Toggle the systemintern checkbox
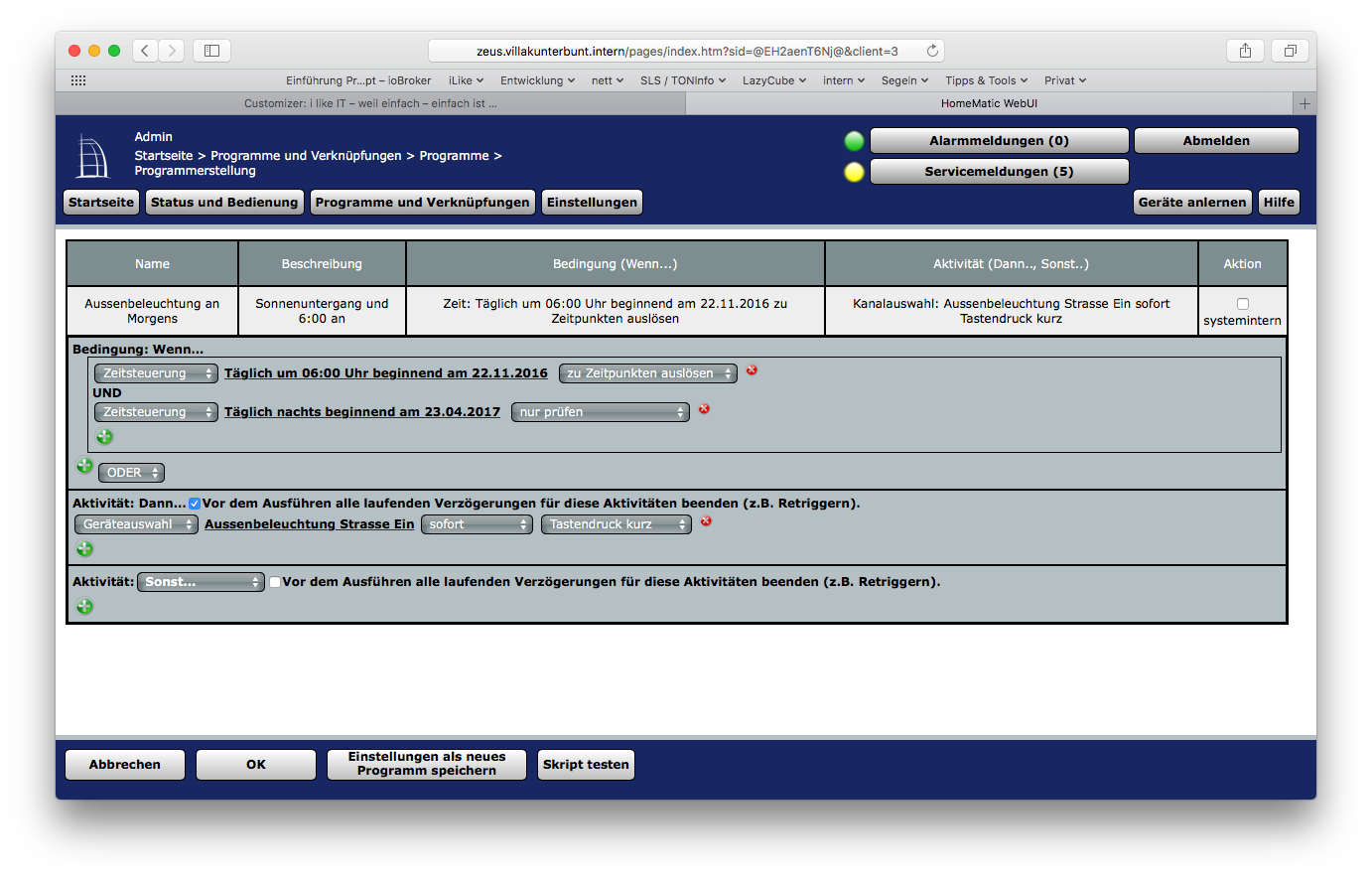 click(1243, 304)
